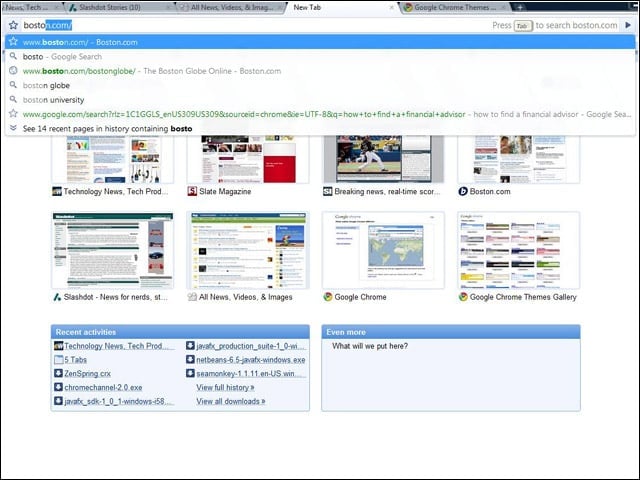Click download icon beside javafx_production_suite
This screenshot has height=480, width=640.
[190, 345]
